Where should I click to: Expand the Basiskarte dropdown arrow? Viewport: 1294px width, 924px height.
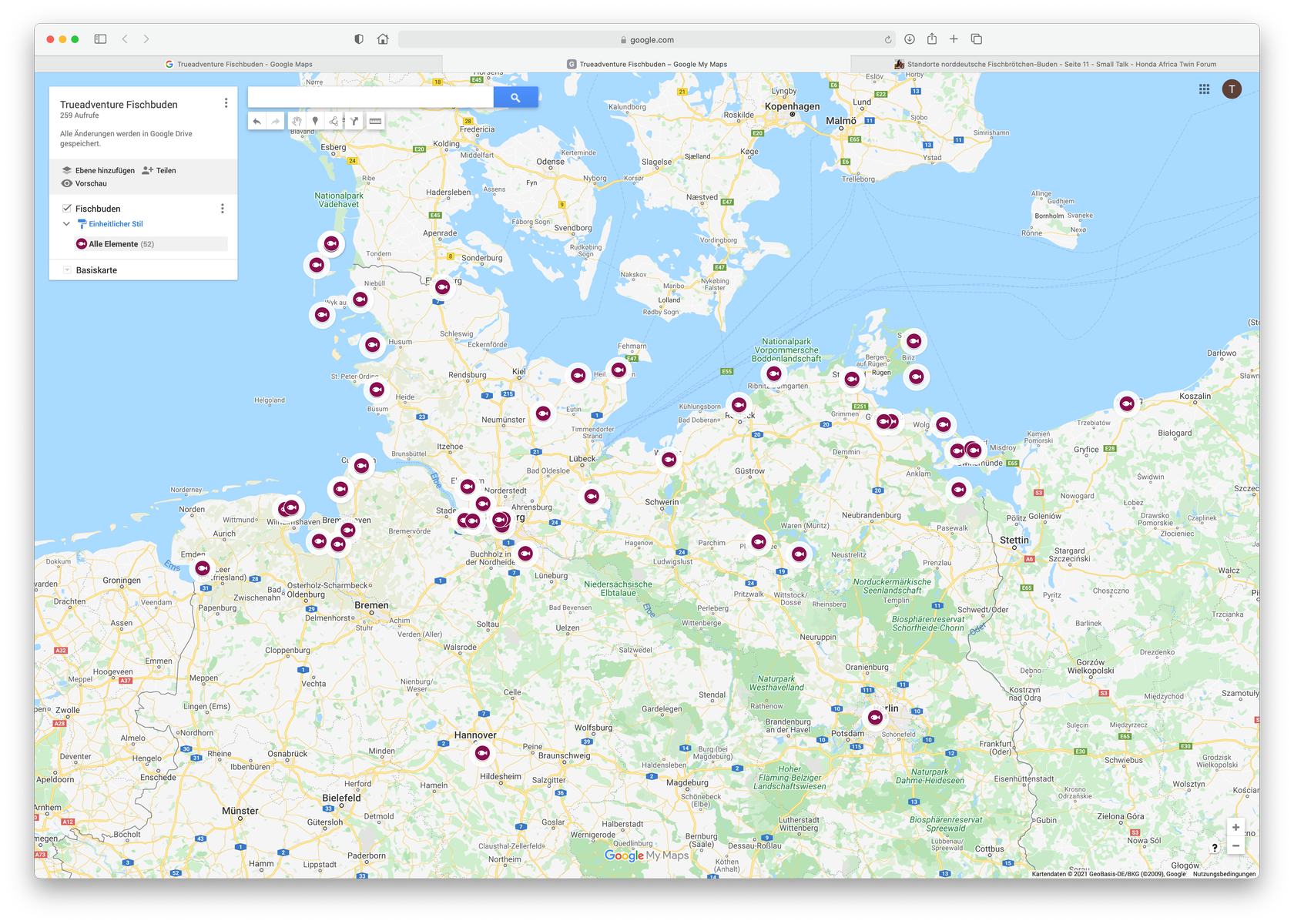pyautogui.click(x=67, y=270)
